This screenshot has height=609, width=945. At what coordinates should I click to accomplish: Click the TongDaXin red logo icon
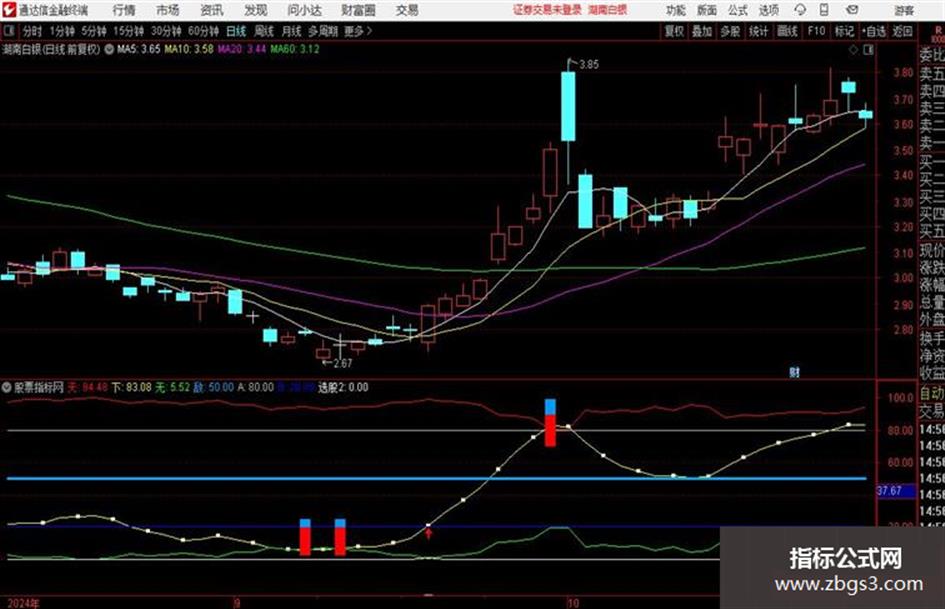[8, 10]
